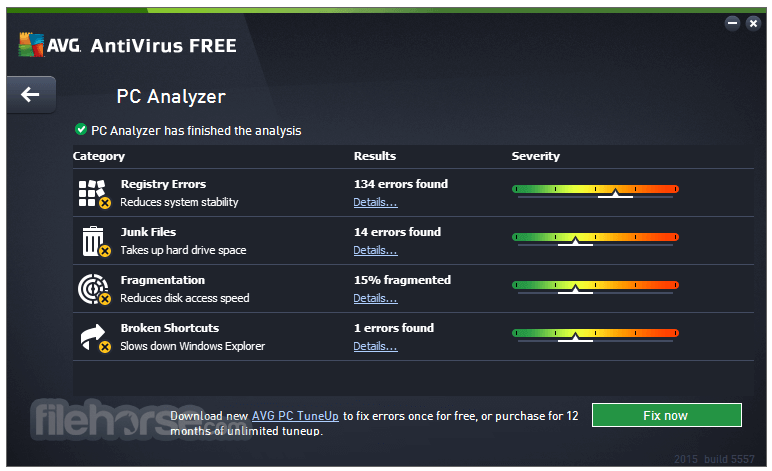Screen dimensions: 772x471
Task: Click the Fix now button
Action: click(667, 415)
